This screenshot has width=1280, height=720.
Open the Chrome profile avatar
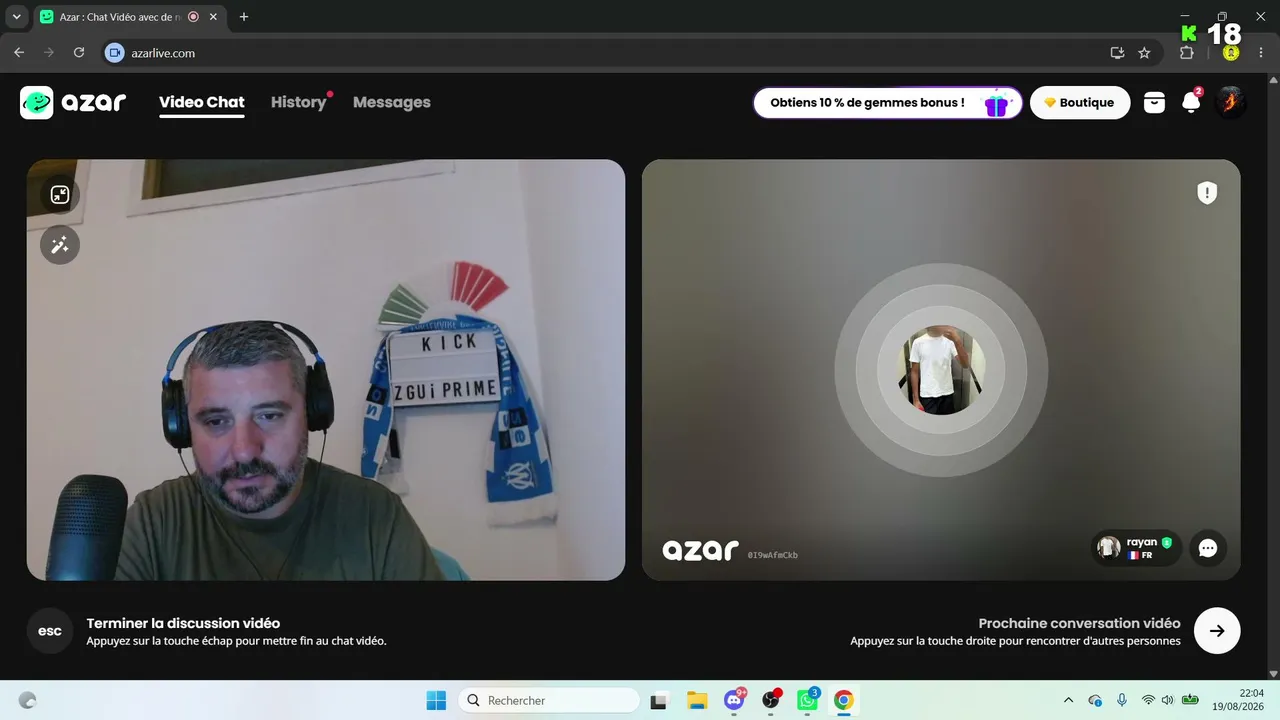(x=1231, y=53)
